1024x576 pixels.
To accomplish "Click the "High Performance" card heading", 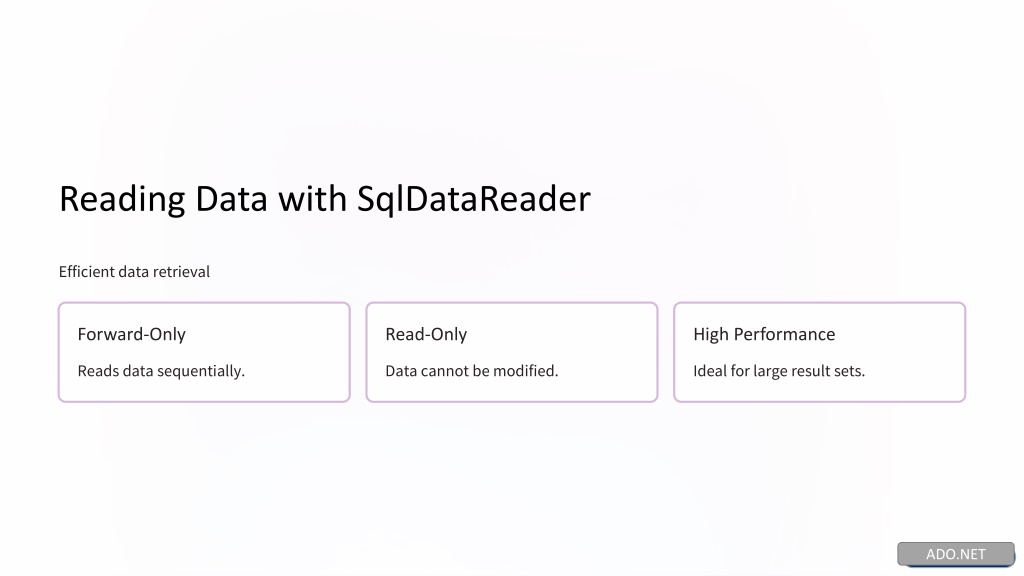I will coord(763,334).
